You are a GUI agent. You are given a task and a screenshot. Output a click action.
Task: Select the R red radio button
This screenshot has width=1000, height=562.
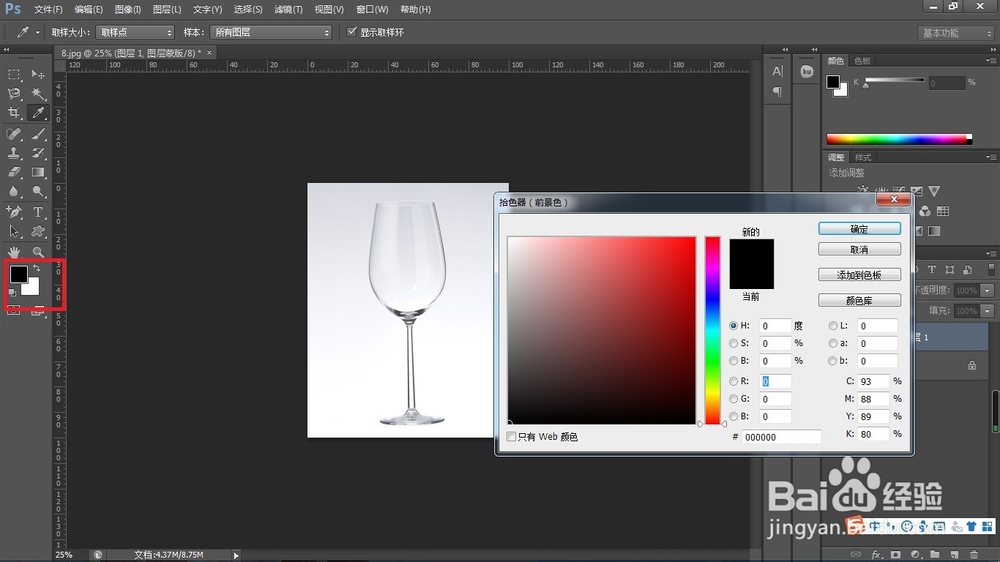(x=733, y=381)
